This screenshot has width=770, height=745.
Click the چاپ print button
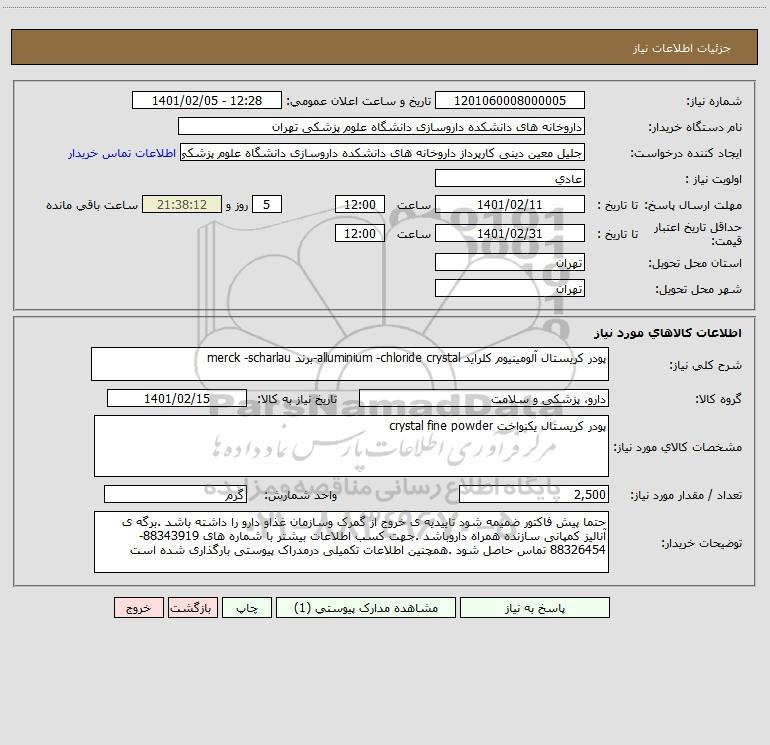click(x=247, y=608)
